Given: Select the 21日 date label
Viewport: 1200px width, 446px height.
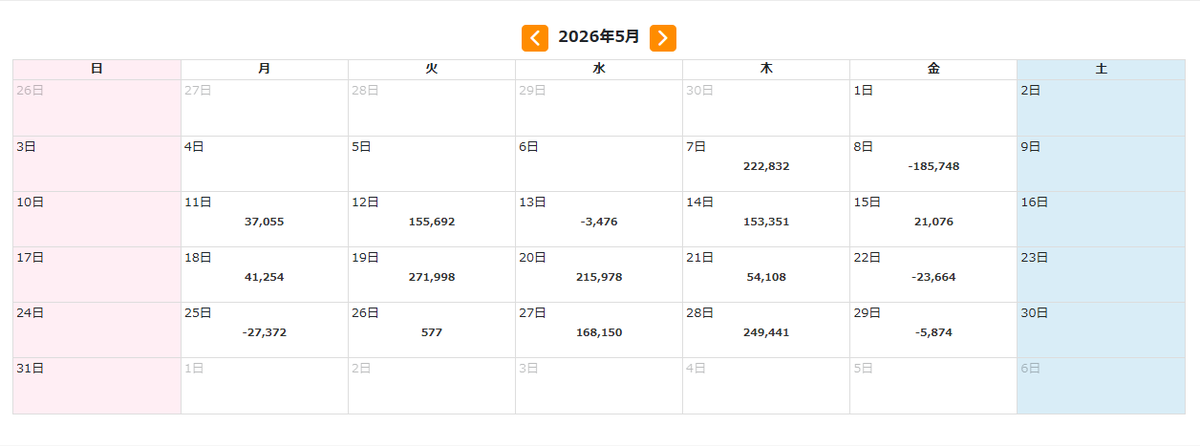Looking at the screenshot, I should tap(700, 257).
